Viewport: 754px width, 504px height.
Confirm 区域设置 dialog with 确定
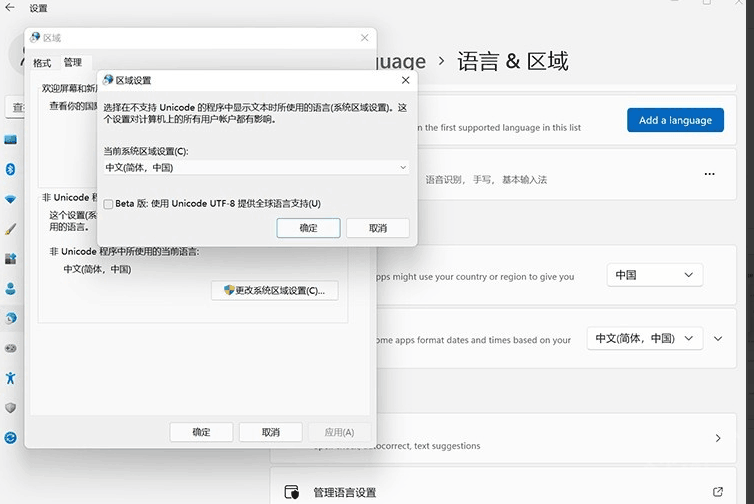click(x=308, y=228)
